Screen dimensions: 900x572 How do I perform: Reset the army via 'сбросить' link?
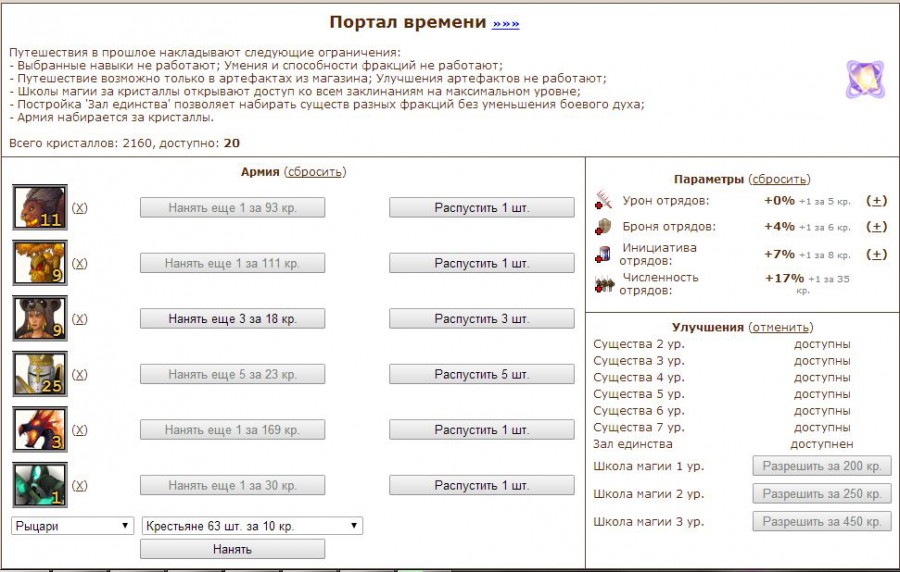coord(315,172)
